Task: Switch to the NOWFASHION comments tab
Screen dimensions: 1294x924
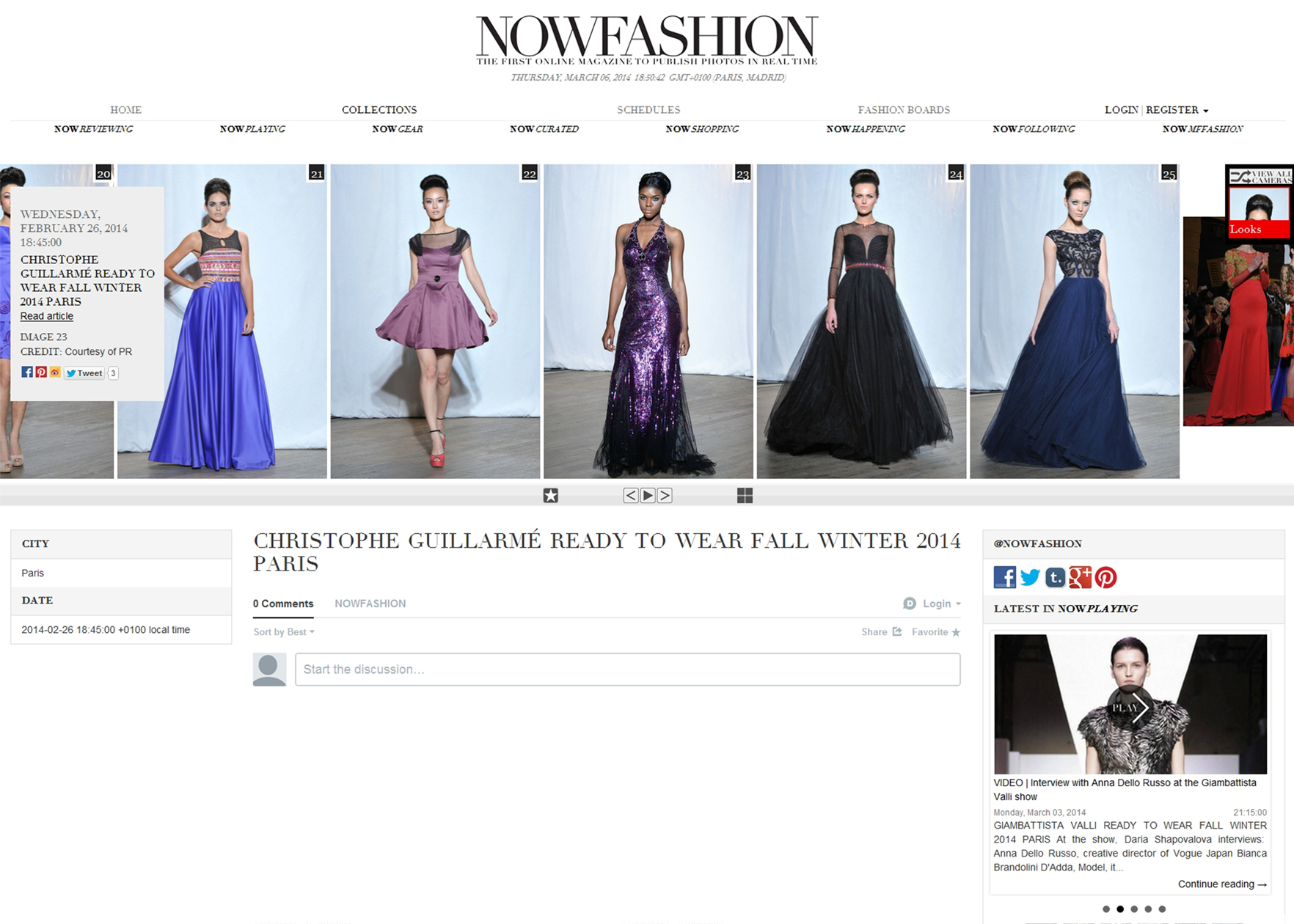Action: click(x=370, y=604)
